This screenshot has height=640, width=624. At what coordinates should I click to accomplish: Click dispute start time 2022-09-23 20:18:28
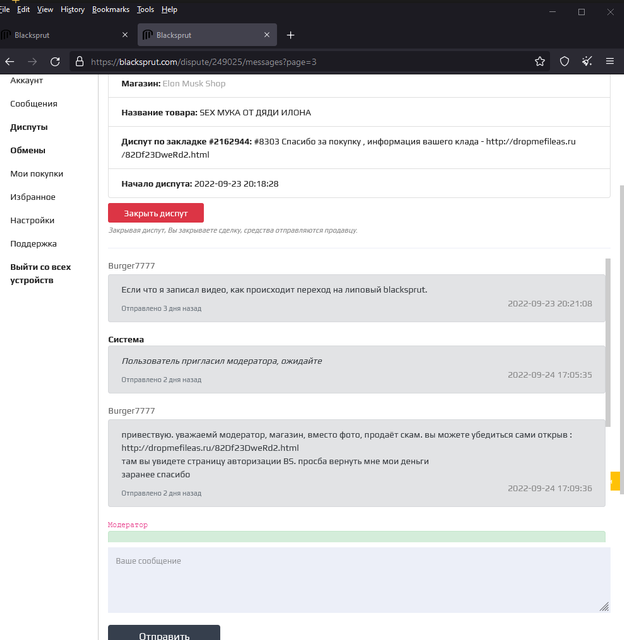tap(236, 184)
